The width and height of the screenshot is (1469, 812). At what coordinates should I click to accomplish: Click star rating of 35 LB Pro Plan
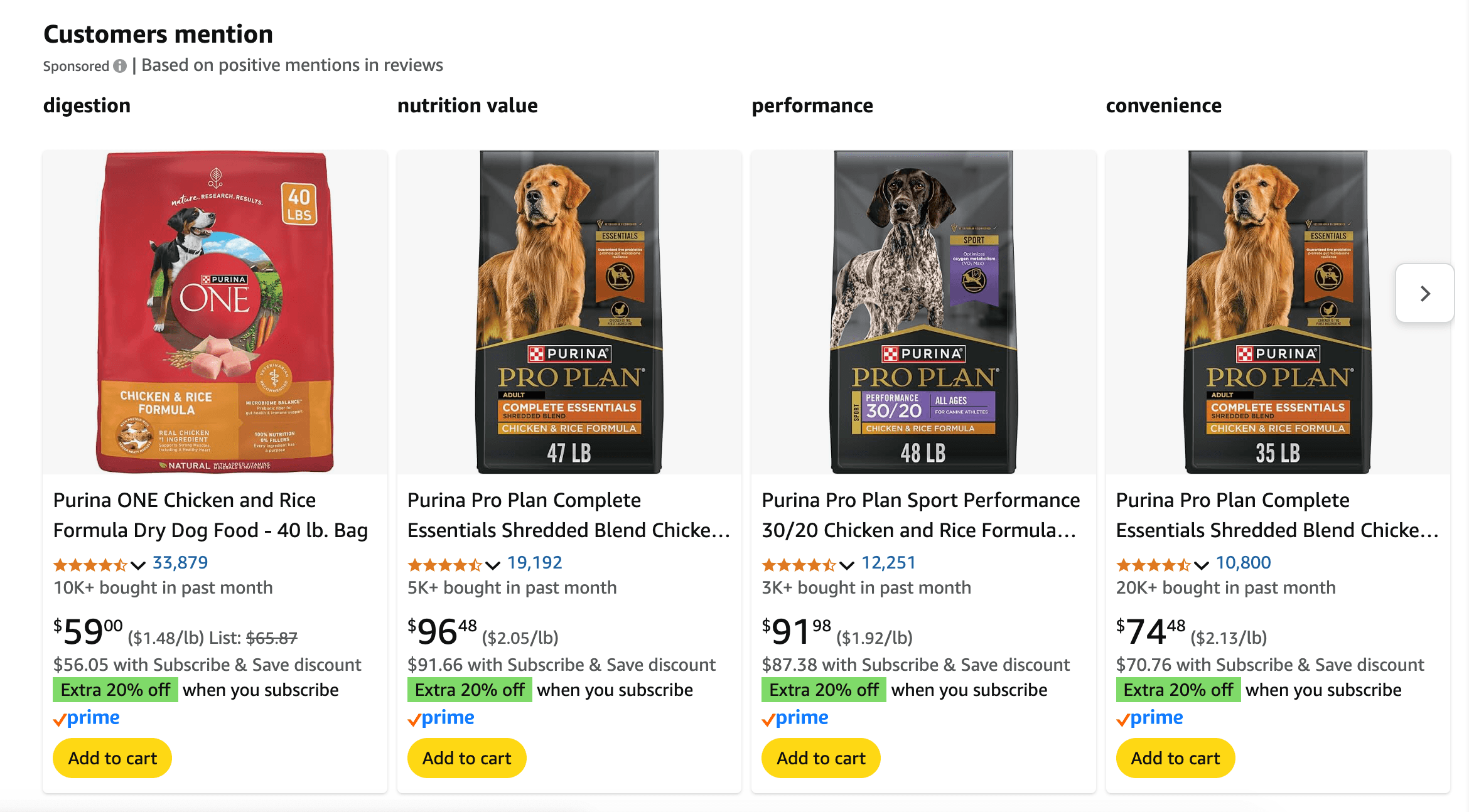[1153, 565]
